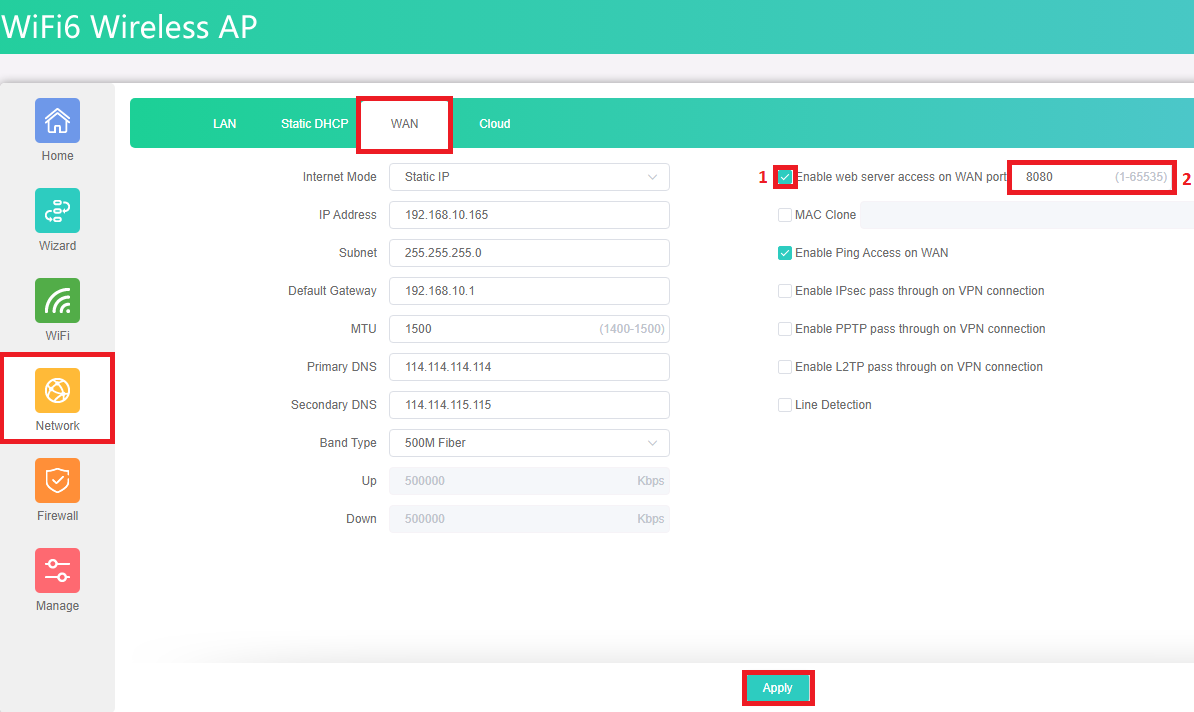1194x712 pixels.
Task: Focus the WAN port number field
Action: pyautogui.click(x=1066, y=177)
